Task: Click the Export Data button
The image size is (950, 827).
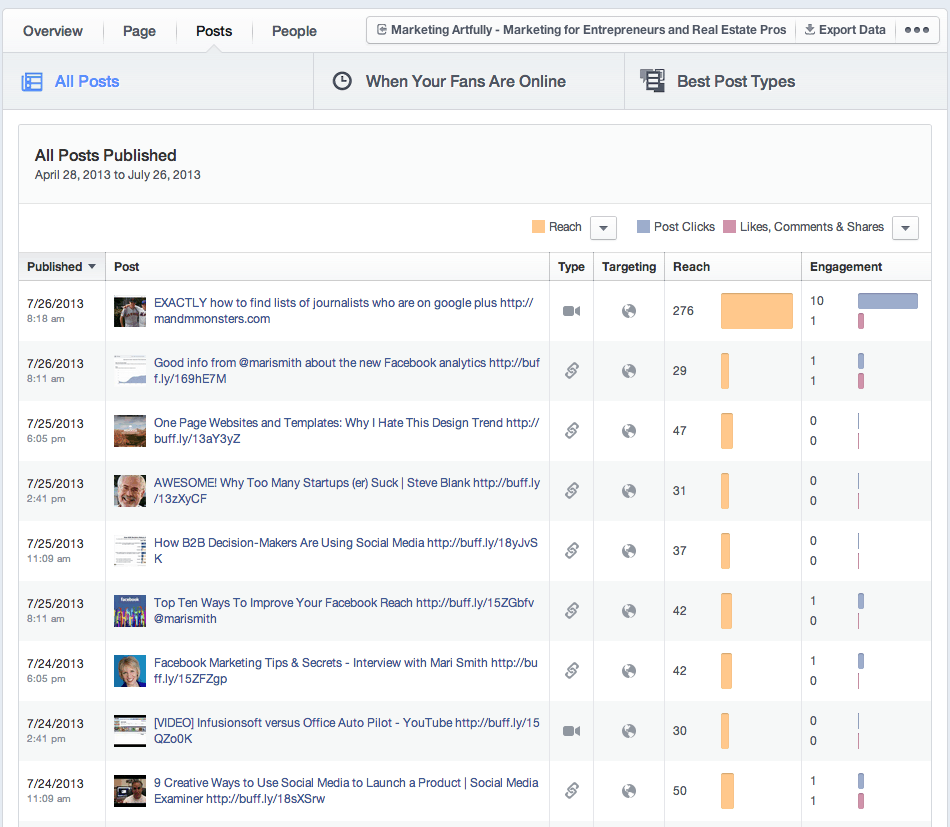Action: (845, 30)
